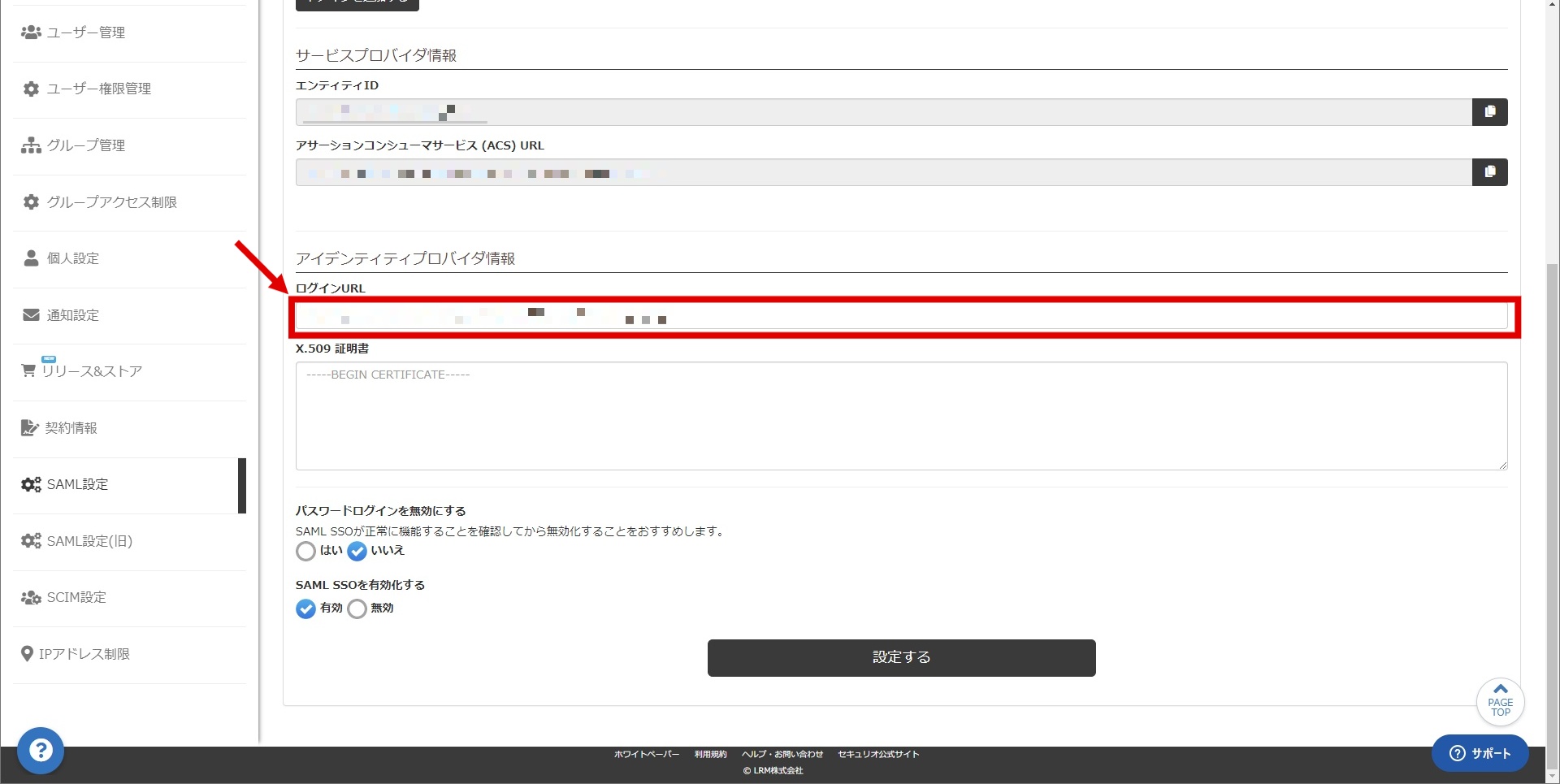Open the サポート button
1560x784 pixels.
[x=1480, y=753]
